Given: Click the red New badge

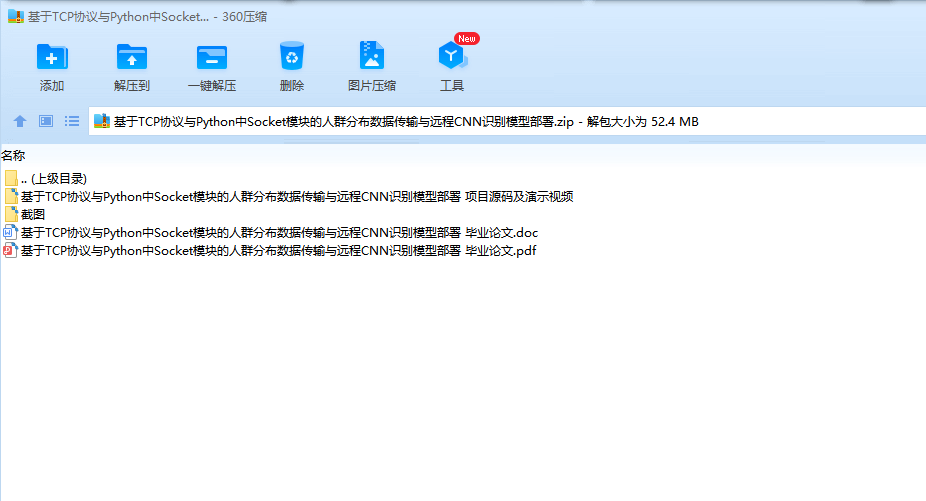Looking at the screenshot, I should (x=467, y=38).
